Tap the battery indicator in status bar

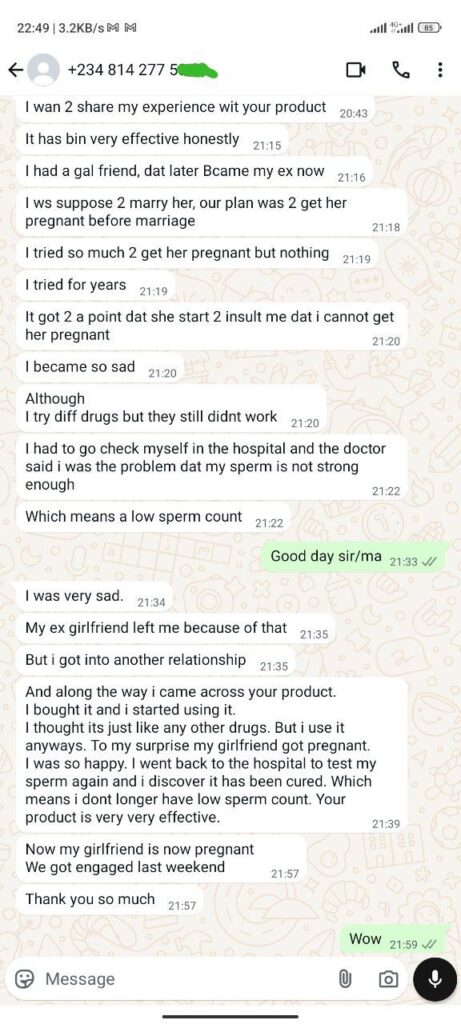431,27
